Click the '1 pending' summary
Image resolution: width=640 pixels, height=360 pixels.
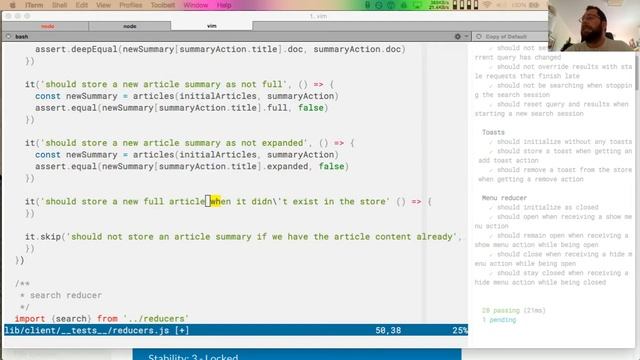[x=499, y=320]
